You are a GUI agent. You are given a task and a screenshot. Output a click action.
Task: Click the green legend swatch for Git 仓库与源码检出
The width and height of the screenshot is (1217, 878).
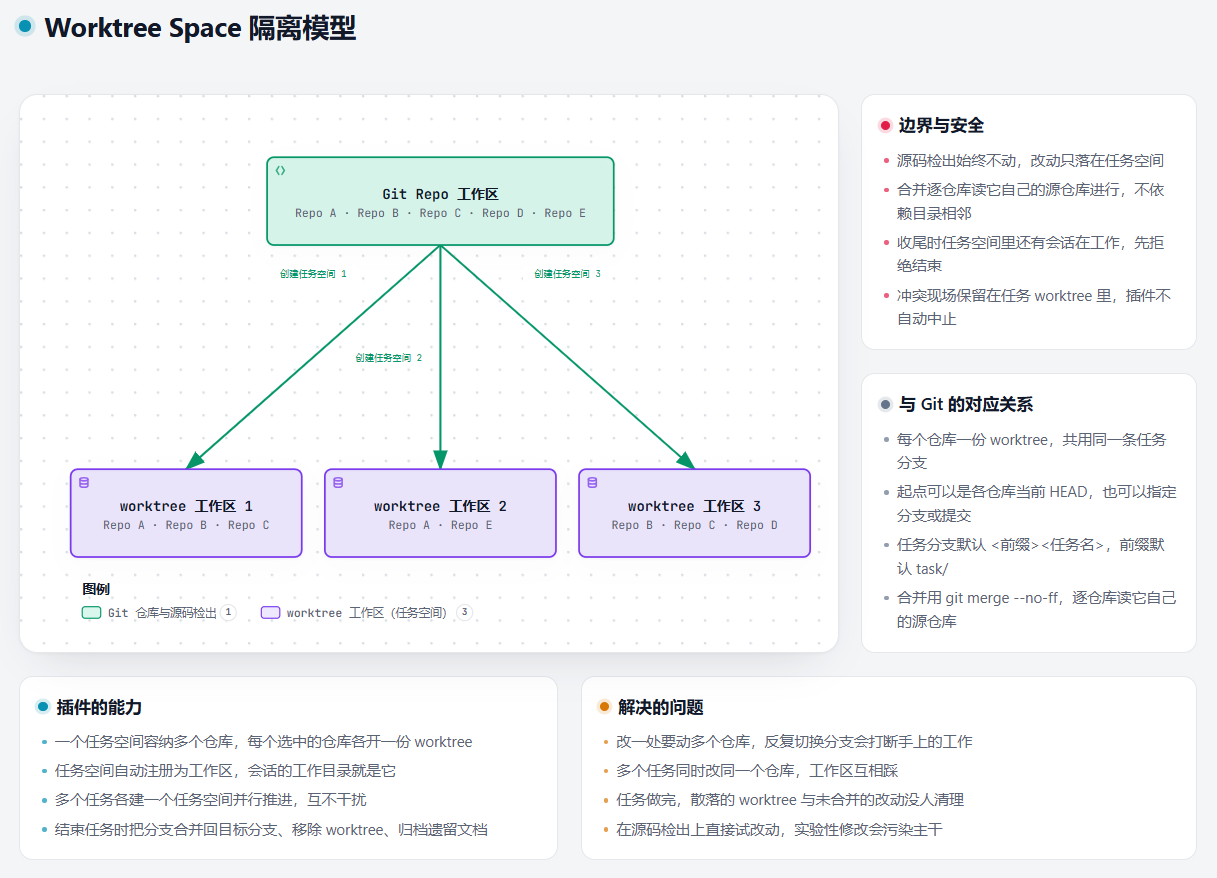point(91,613)
